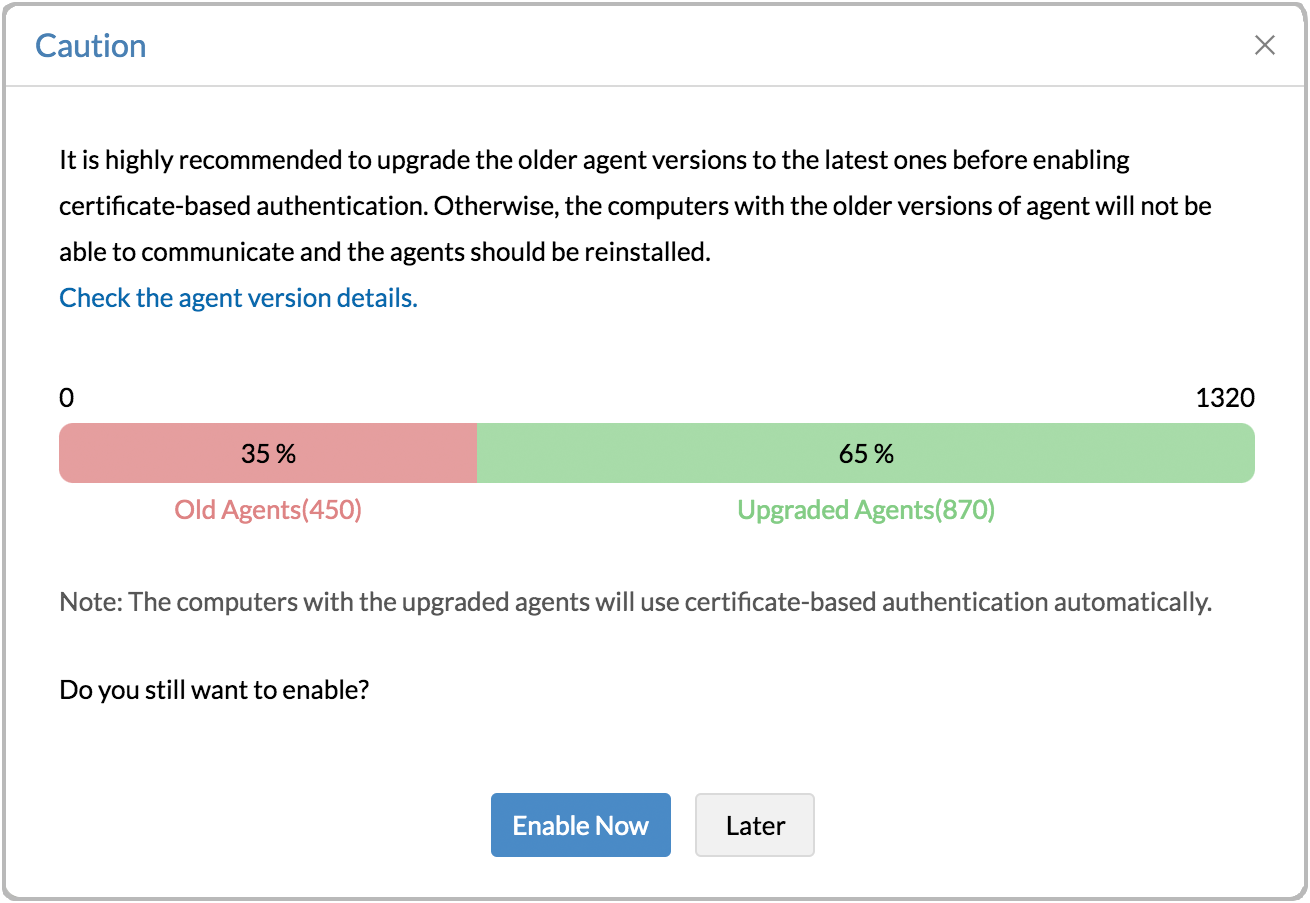Click the Enable Now button
This screenshot has width=1310, height=903.
580,824
